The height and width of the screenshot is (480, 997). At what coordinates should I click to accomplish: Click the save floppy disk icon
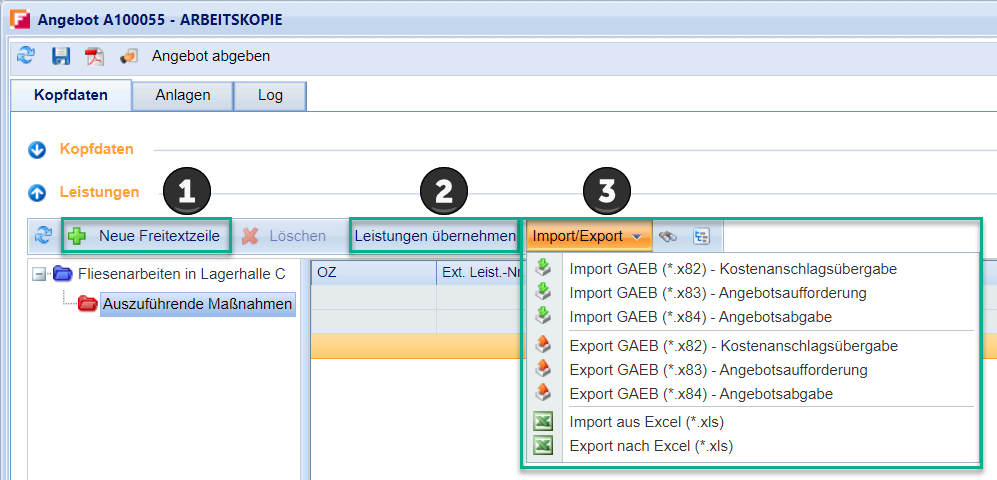61,56
